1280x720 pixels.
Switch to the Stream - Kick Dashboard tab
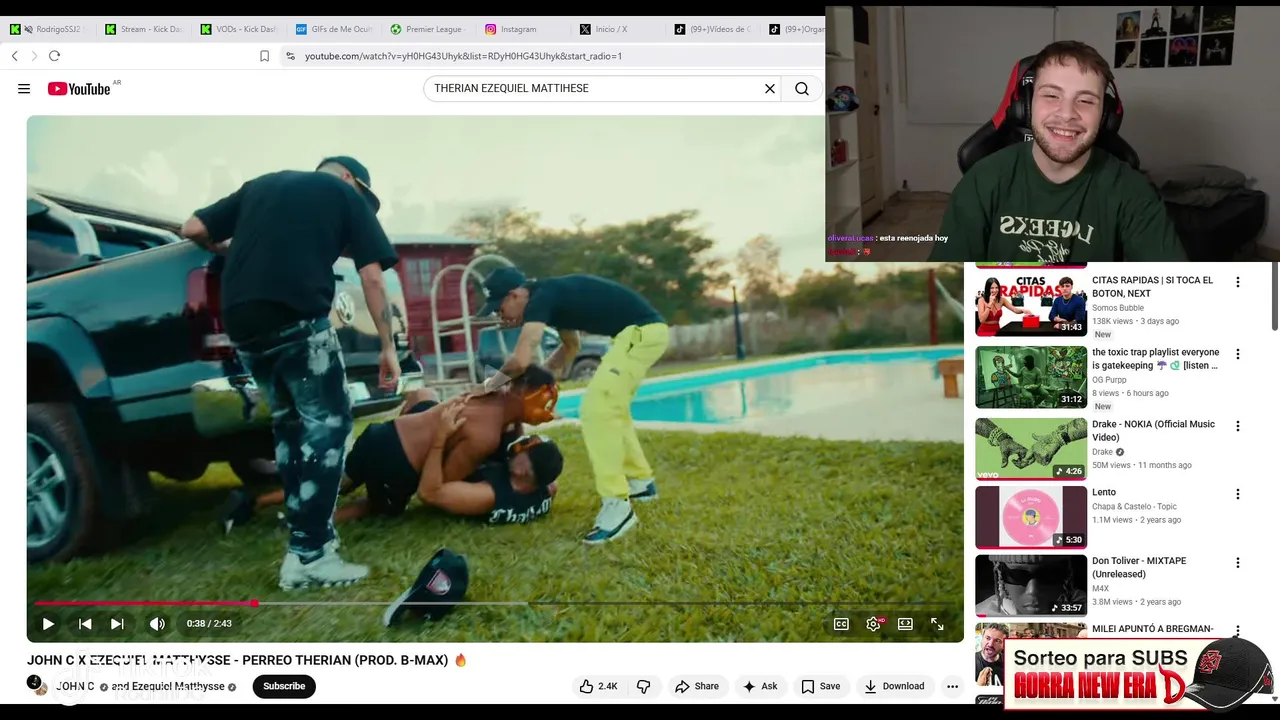pyautogui.click(x=144, y=29)
